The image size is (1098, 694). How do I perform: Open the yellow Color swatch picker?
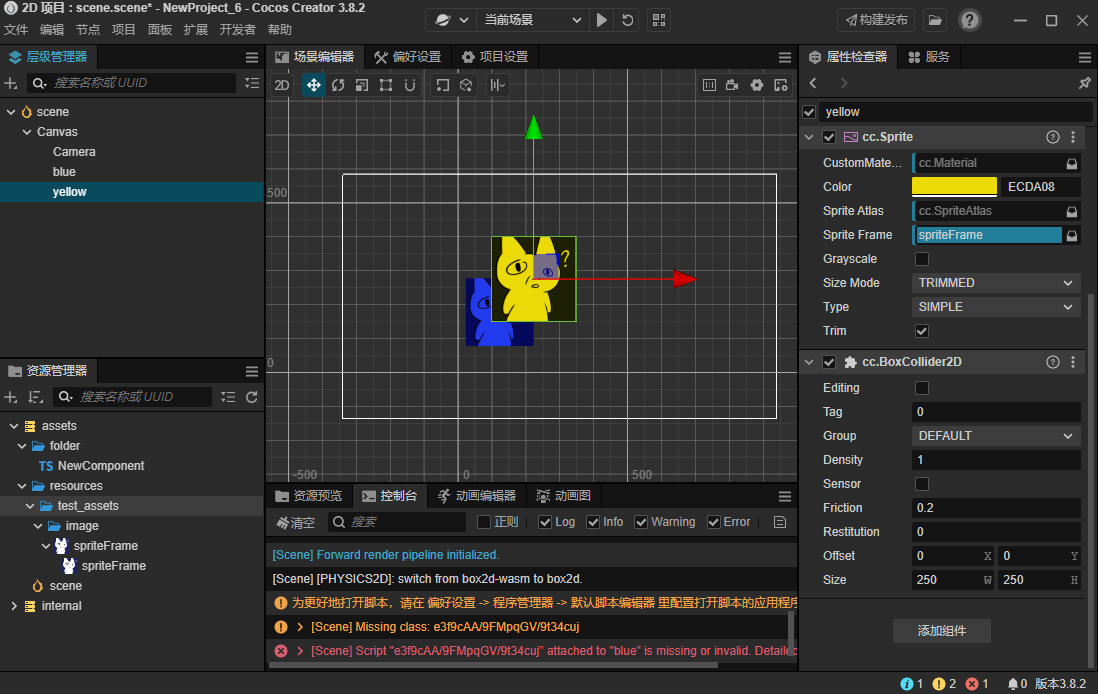[954, 187]
